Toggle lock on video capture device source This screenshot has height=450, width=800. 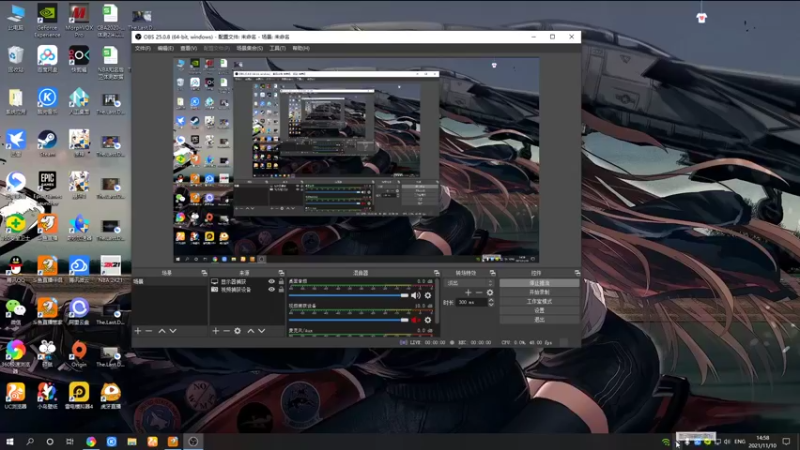(281, 289)
